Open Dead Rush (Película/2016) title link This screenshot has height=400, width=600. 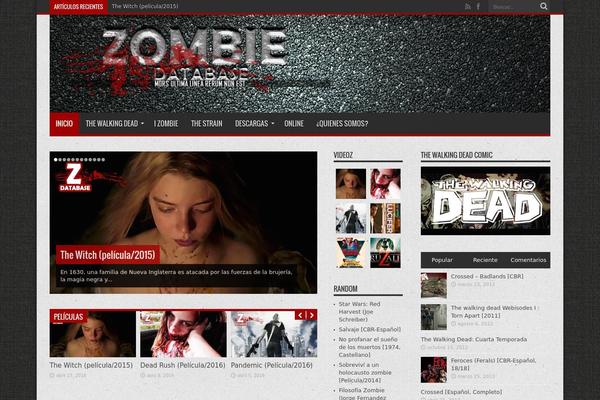pos(183,365)
